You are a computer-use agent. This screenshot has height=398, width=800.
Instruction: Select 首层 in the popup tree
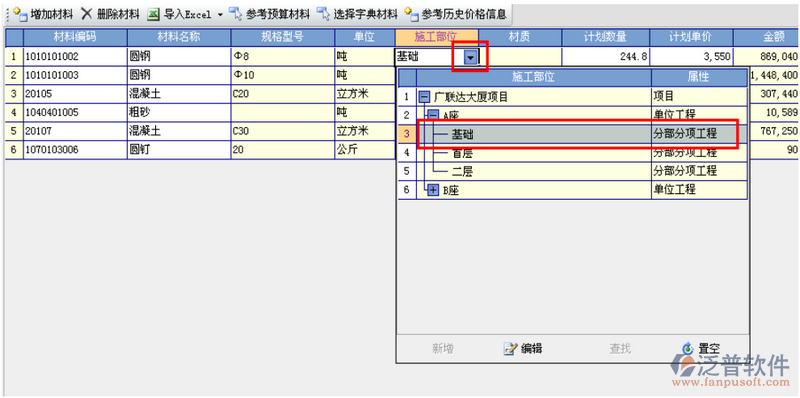point(462,153)
